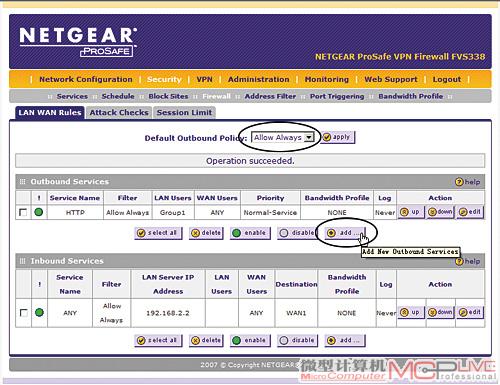Move HTTP outbound rule down
500x385 pixels.
tap(440, 212)
